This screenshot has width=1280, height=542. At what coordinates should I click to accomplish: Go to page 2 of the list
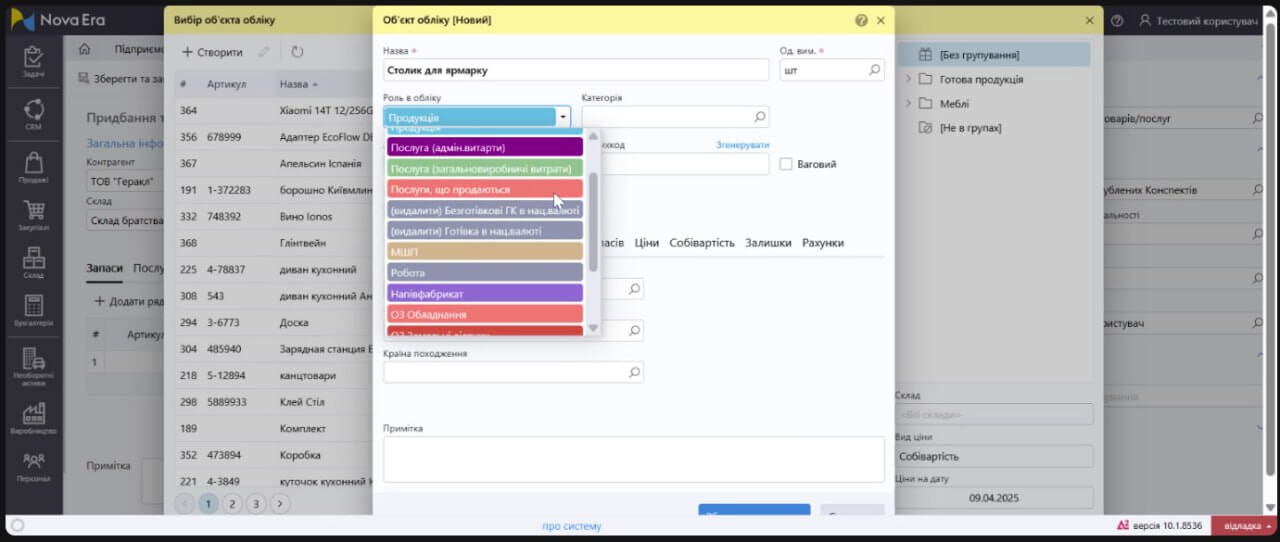[232, 503]
